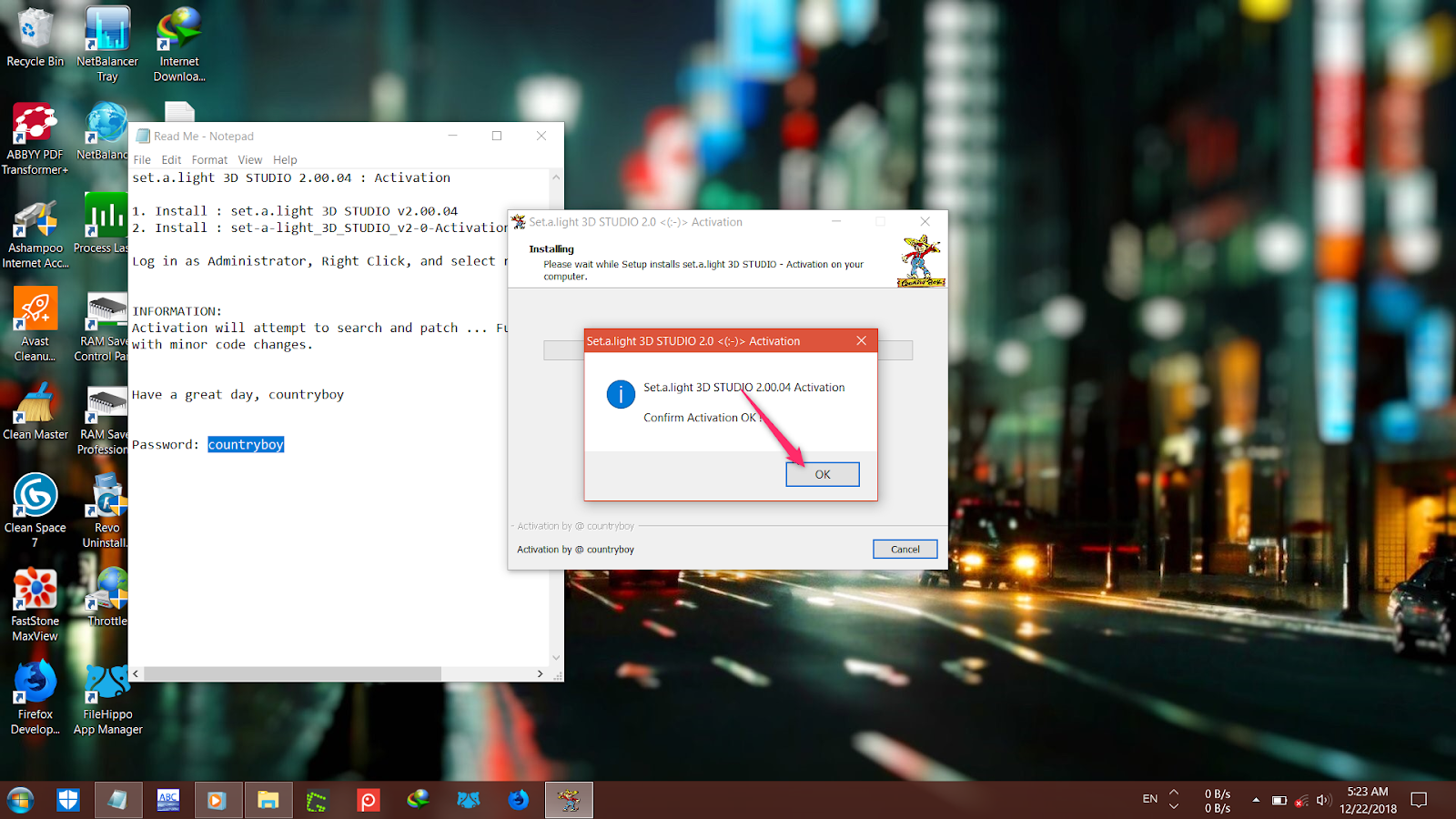
Task: Select the Clean Master desktop icon
Action: [x=35, y=411]
